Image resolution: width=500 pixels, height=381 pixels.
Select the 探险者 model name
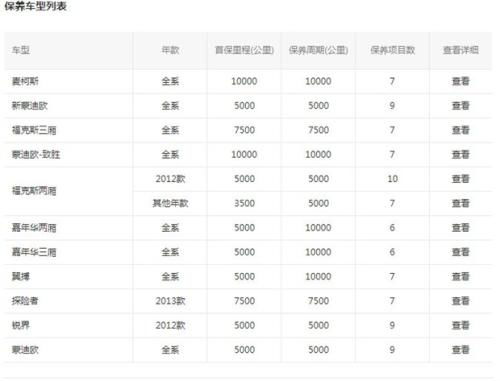coord(25,301)
